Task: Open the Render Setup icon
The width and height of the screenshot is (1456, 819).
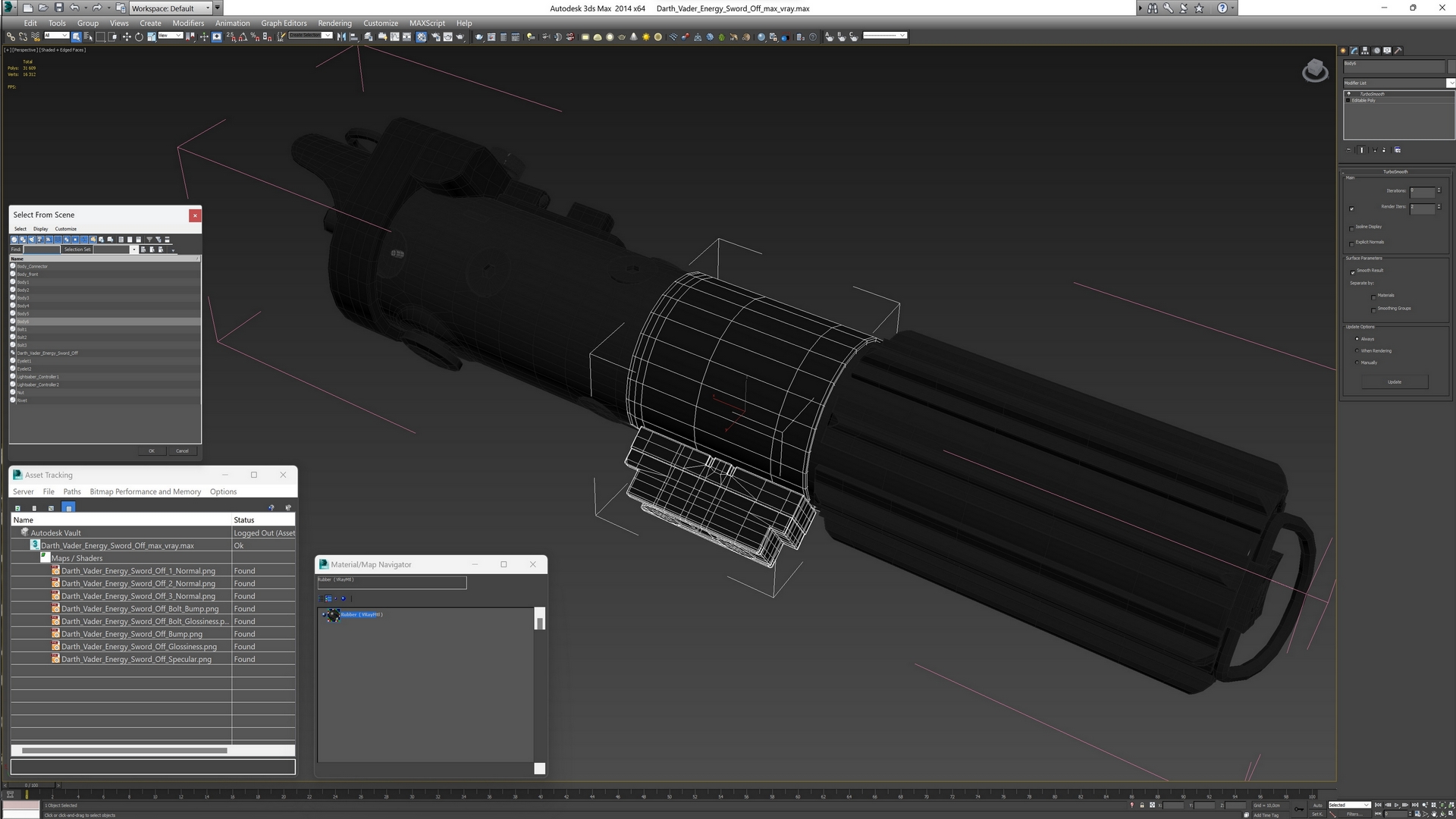Action: point(435,36)
